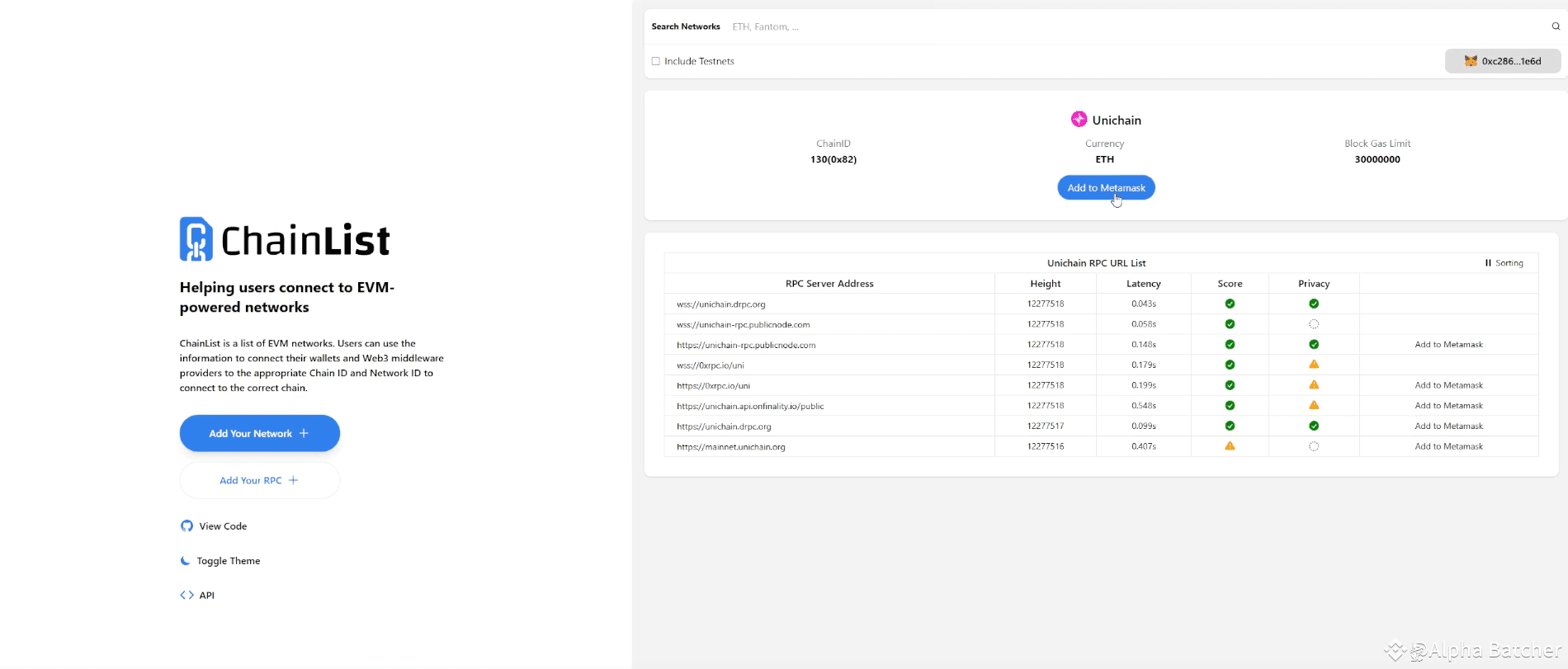1568x669 pixels.
Task: Click Sorting pause icon in RPC list header
Action: pos(1488,263)
